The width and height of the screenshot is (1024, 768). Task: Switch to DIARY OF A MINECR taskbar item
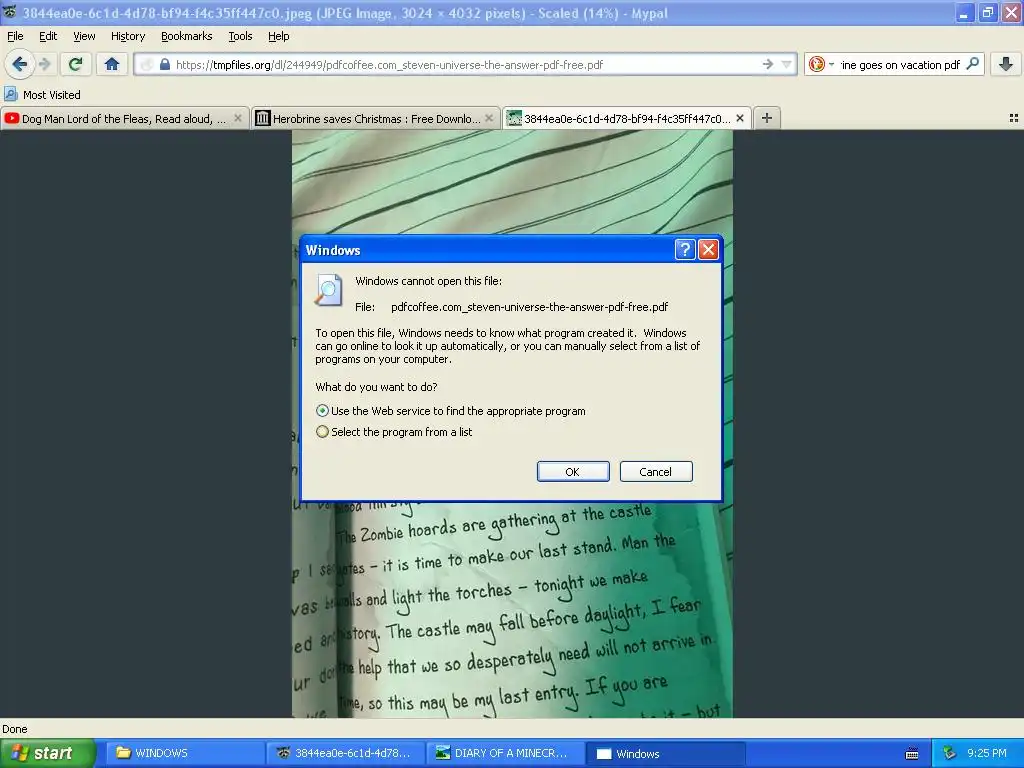504,753
